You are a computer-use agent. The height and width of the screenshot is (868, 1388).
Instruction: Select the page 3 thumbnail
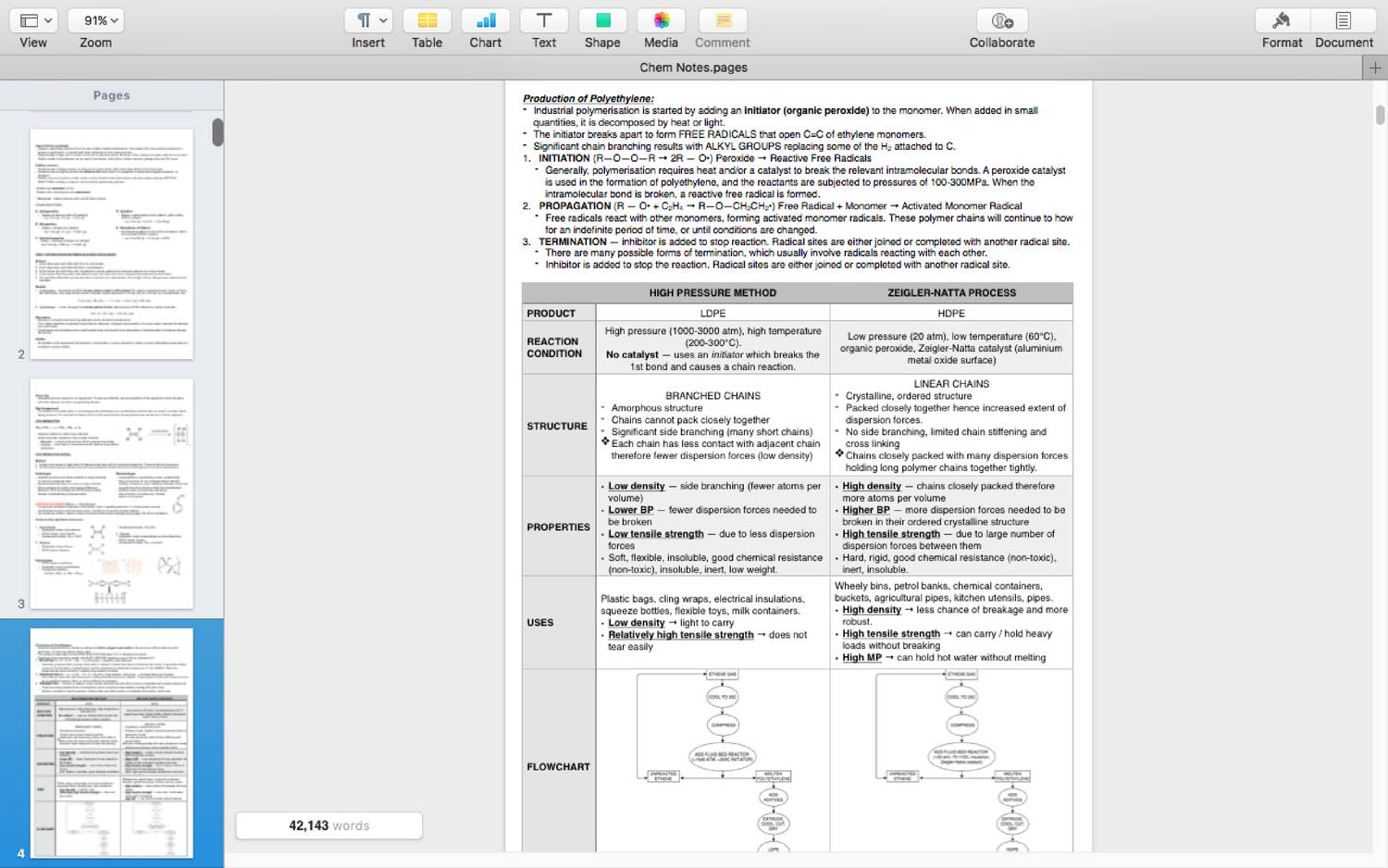click(111, 493)
